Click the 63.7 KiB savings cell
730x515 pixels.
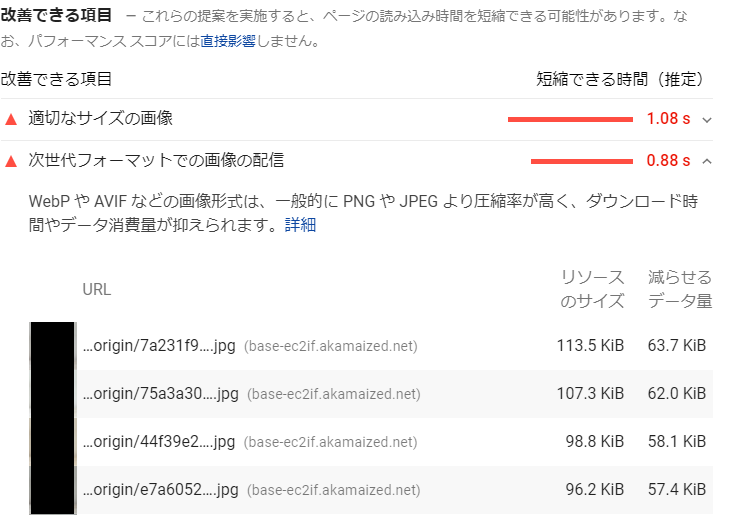point(677,346)
